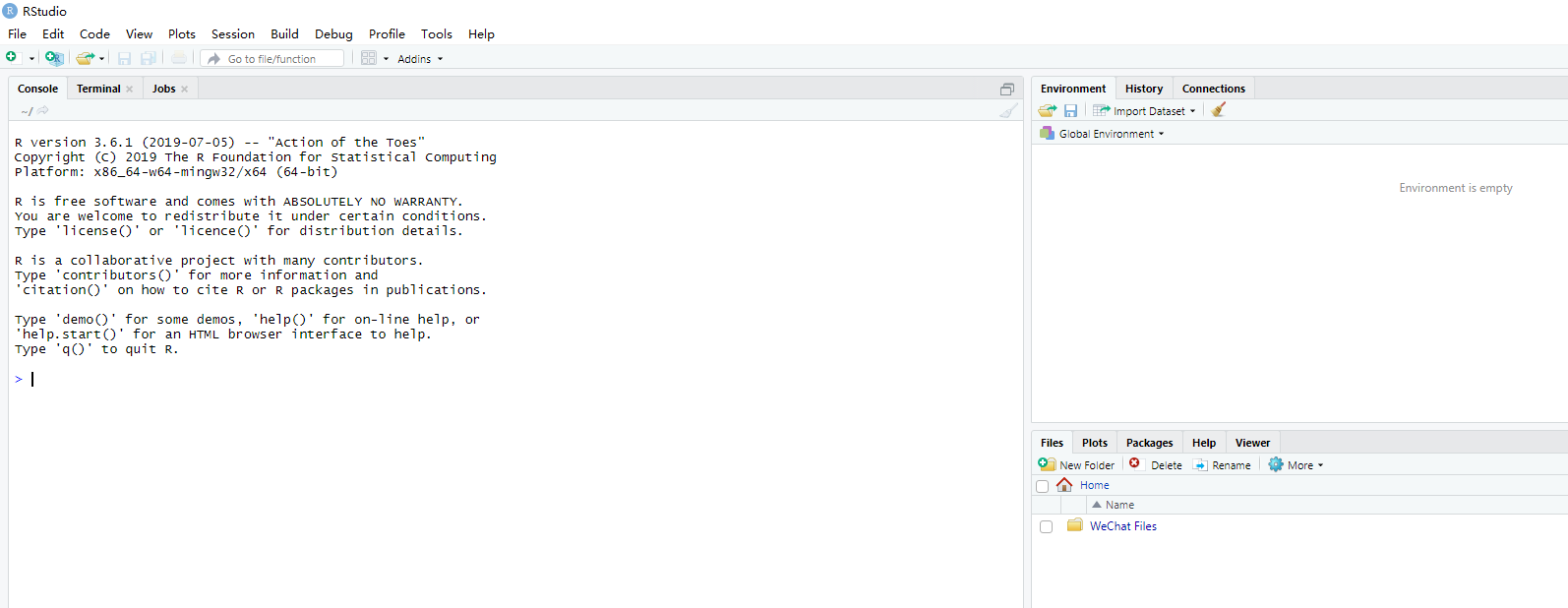Click the Rename button in Files pane

click(x=1222, y=465)
